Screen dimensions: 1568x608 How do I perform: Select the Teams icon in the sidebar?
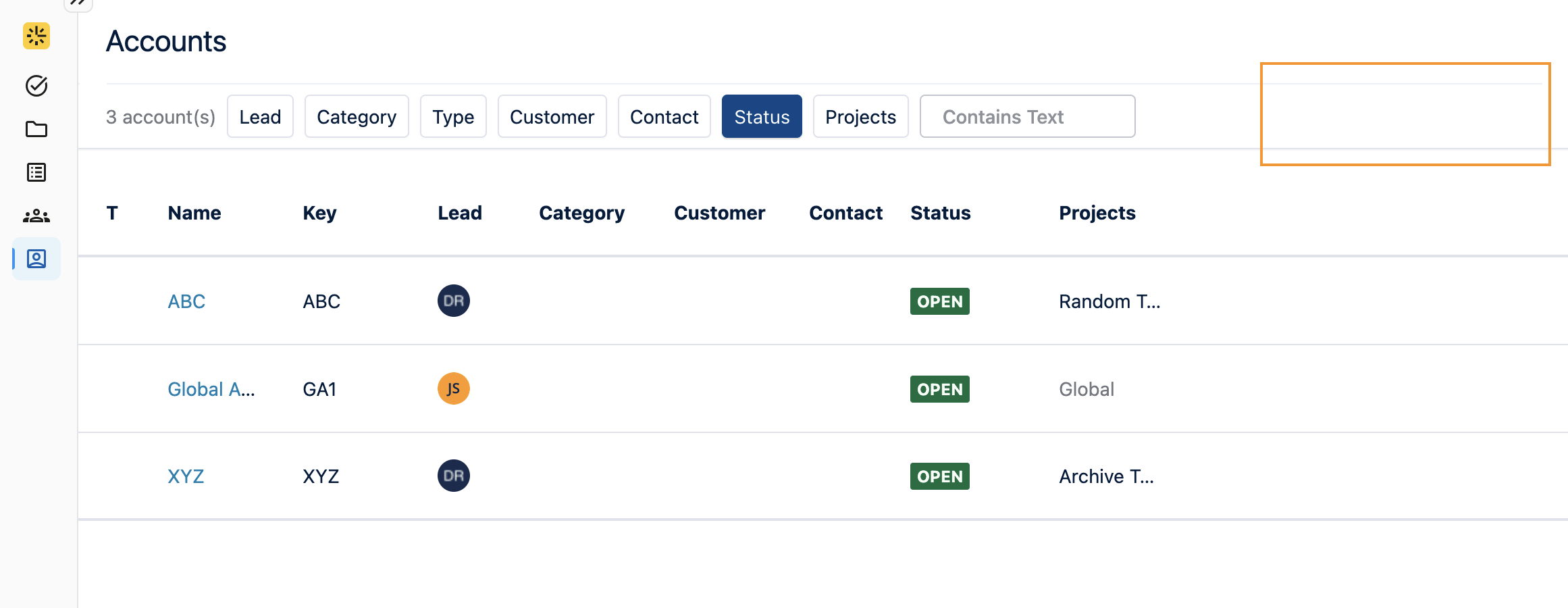tap(36, 216)
